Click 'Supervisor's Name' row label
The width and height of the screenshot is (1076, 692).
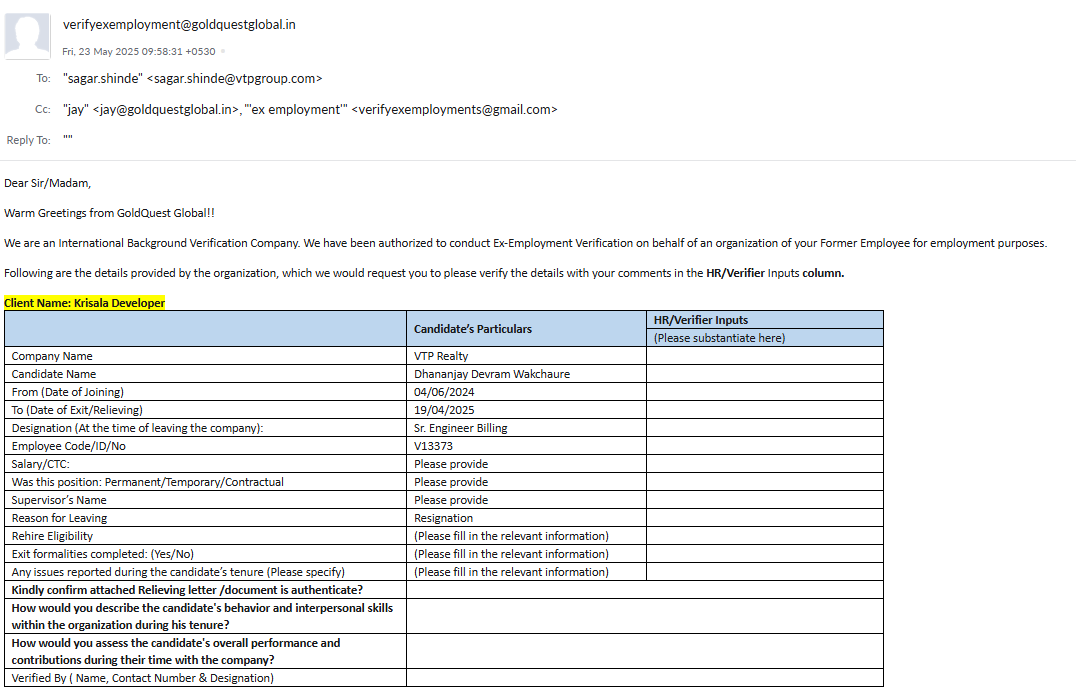[x=58, y=500]
